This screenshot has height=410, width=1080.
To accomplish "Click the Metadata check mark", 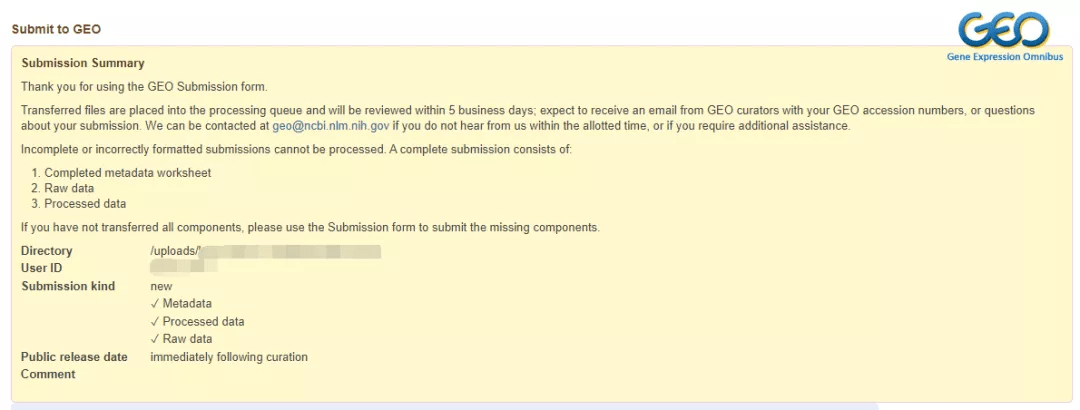I will pyautogui.click(x=155, y=304).
